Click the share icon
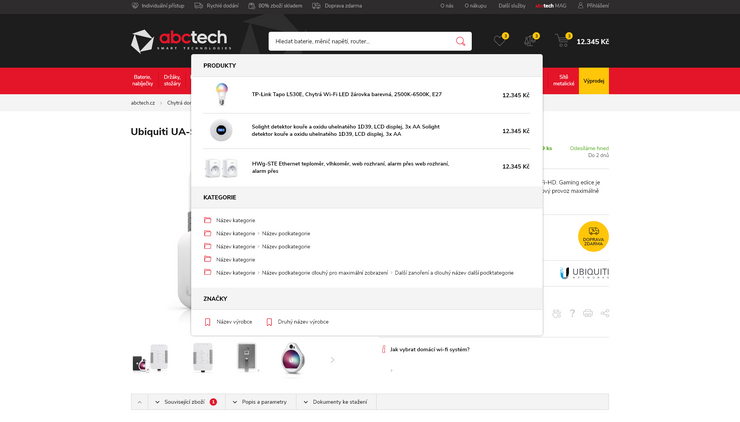Viewport: 740px width, 422px height. tap(603, 313)
